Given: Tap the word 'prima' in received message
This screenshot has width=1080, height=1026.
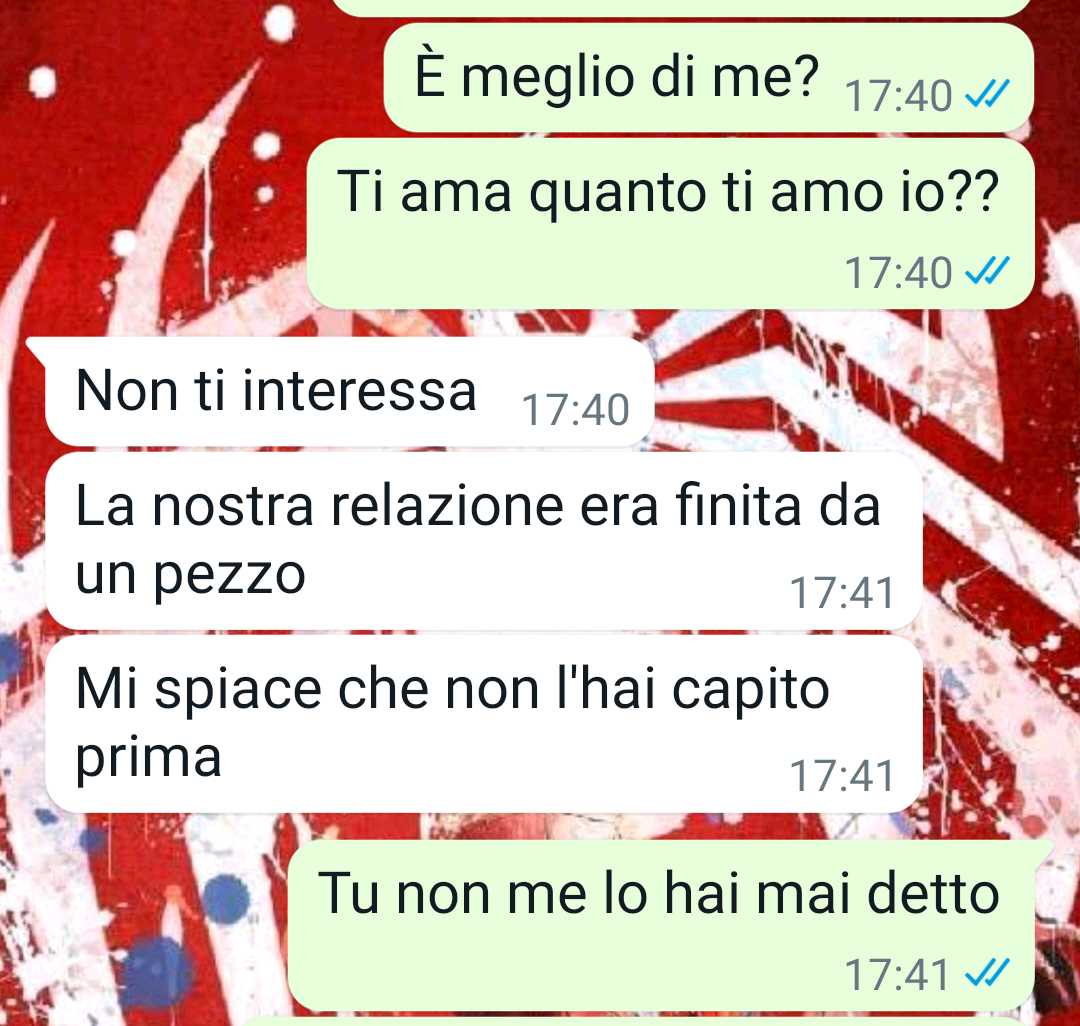Looking at the screenshot, I should click(148, 760).
